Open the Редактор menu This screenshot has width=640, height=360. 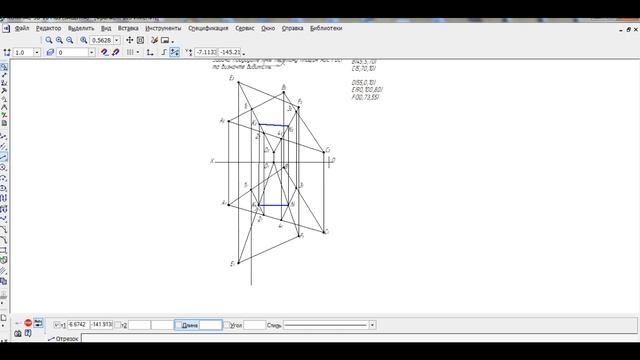point(48,28)
